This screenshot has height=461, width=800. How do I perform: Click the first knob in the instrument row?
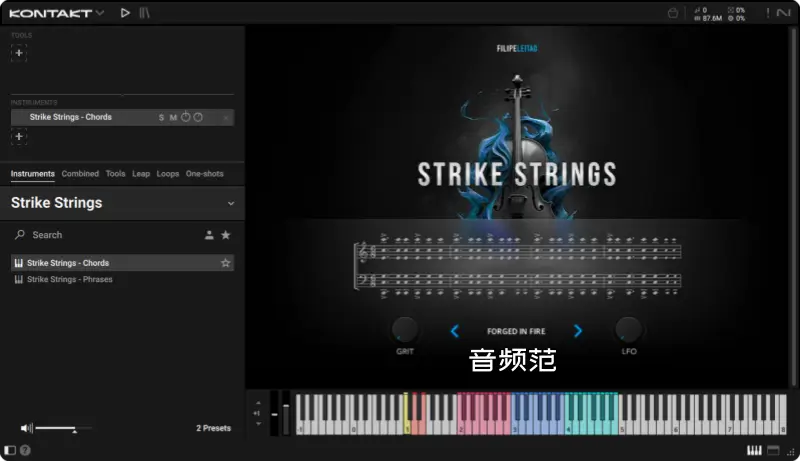pos(186,117)
